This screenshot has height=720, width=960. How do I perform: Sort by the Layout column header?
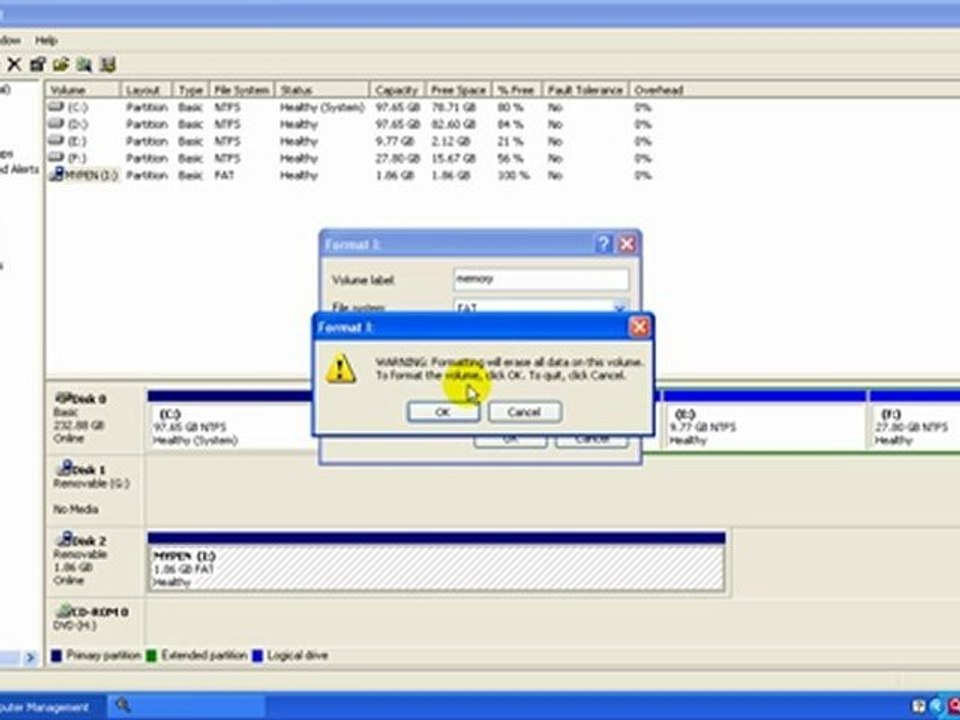coord(146,90)
